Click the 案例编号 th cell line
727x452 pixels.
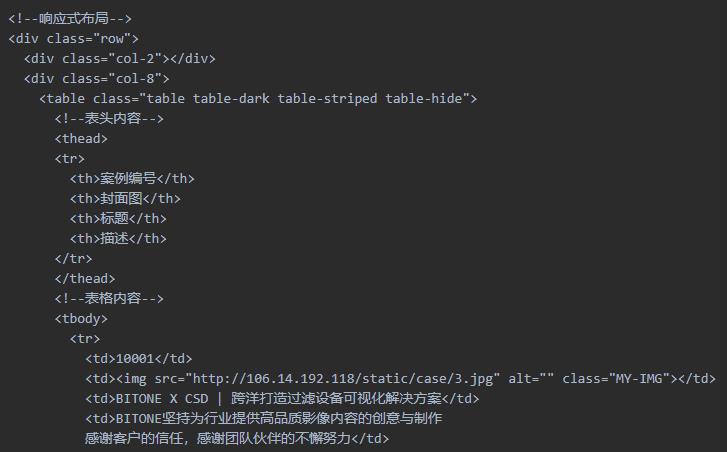pos(132,178)
